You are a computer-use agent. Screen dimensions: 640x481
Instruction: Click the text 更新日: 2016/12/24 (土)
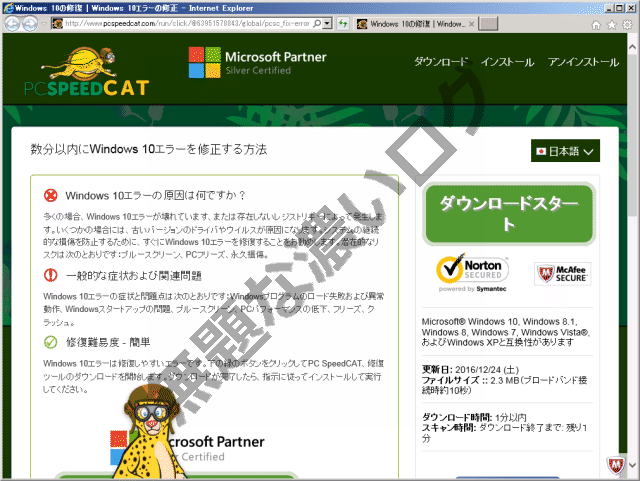pyautogui.click(x=470, y=370)
